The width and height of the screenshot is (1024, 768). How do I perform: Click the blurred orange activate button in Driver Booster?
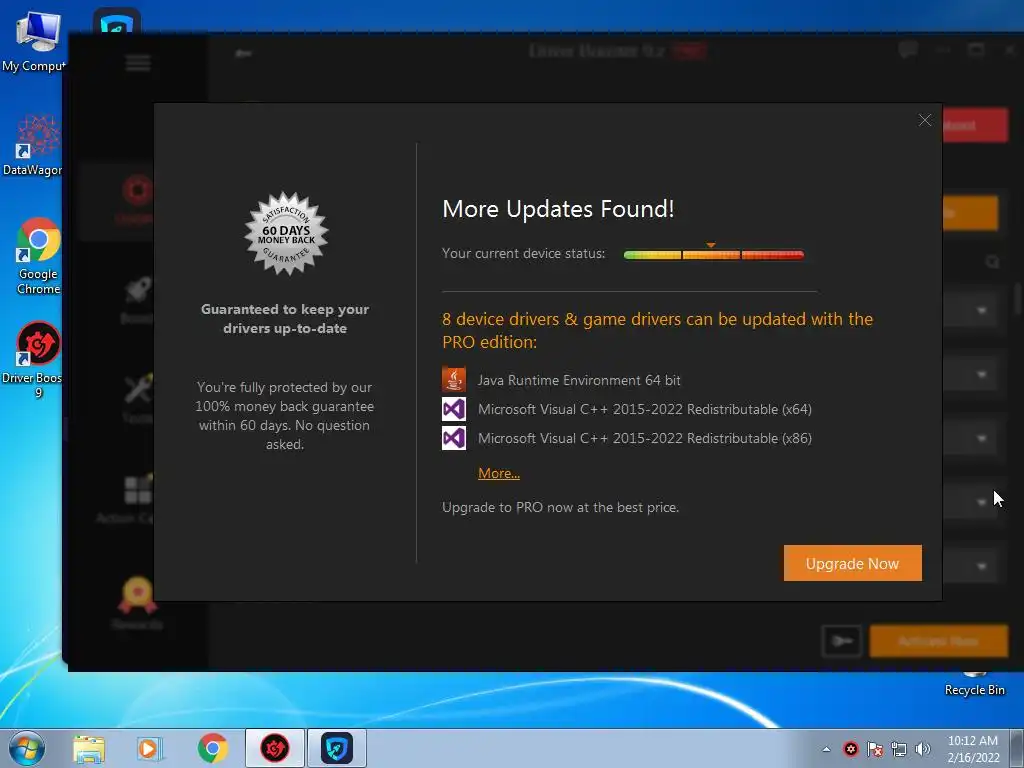pos(938,641)
